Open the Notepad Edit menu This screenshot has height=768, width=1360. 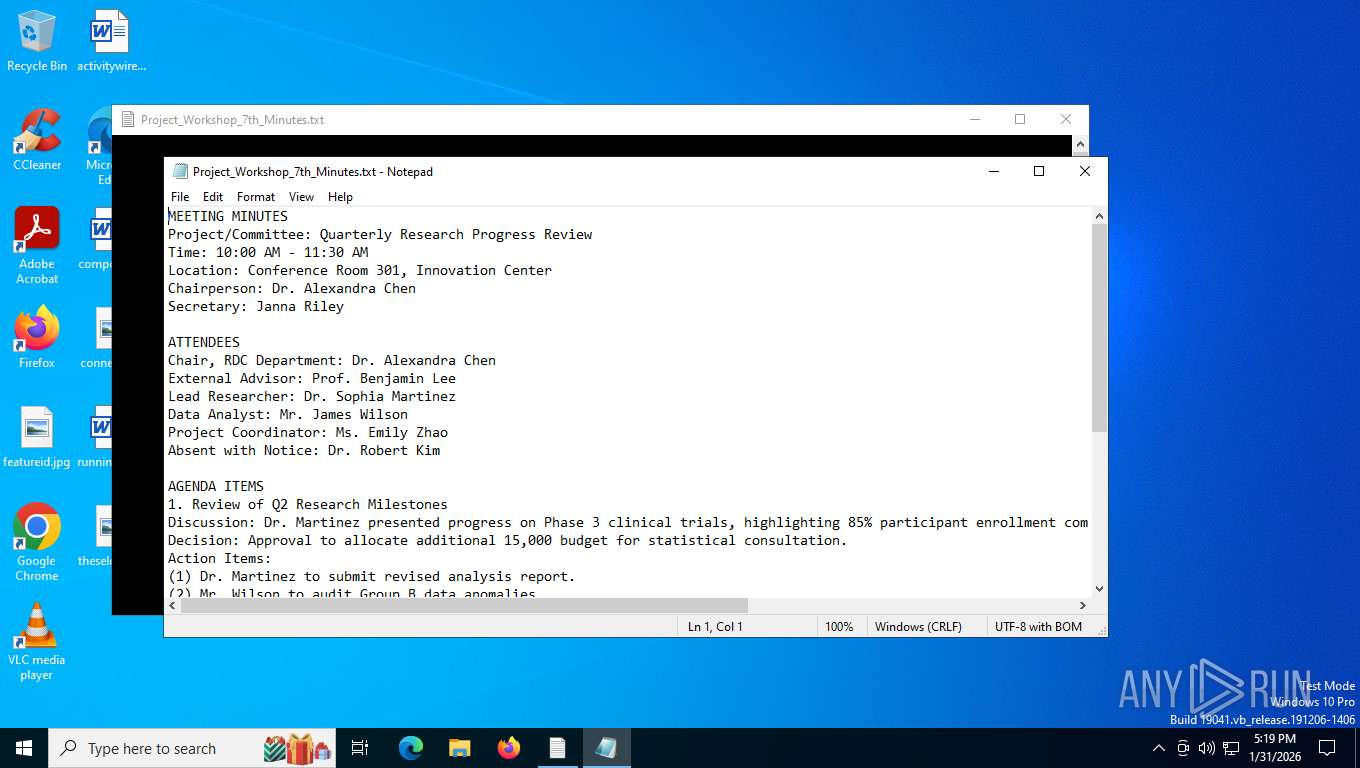pyautogui.click(x=213, y=197)
